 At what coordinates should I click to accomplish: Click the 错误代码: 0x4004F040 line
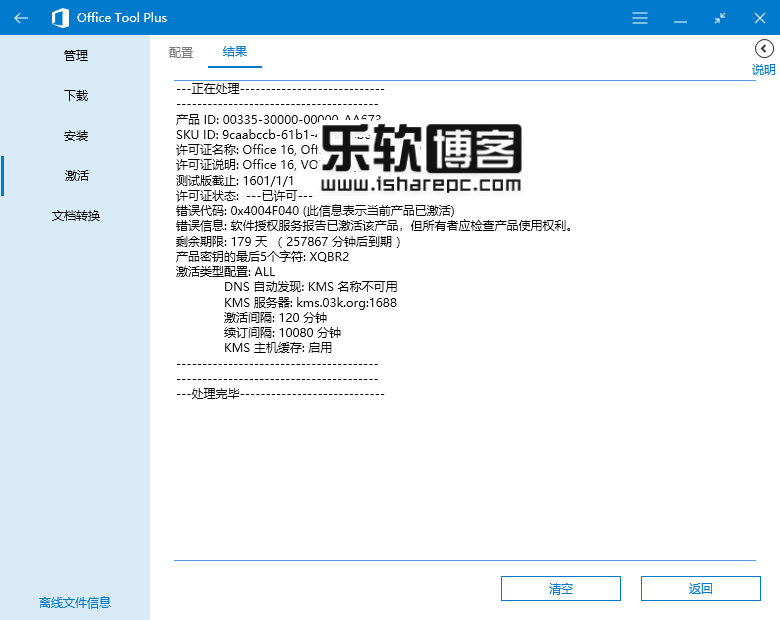(x=315, y=210)
